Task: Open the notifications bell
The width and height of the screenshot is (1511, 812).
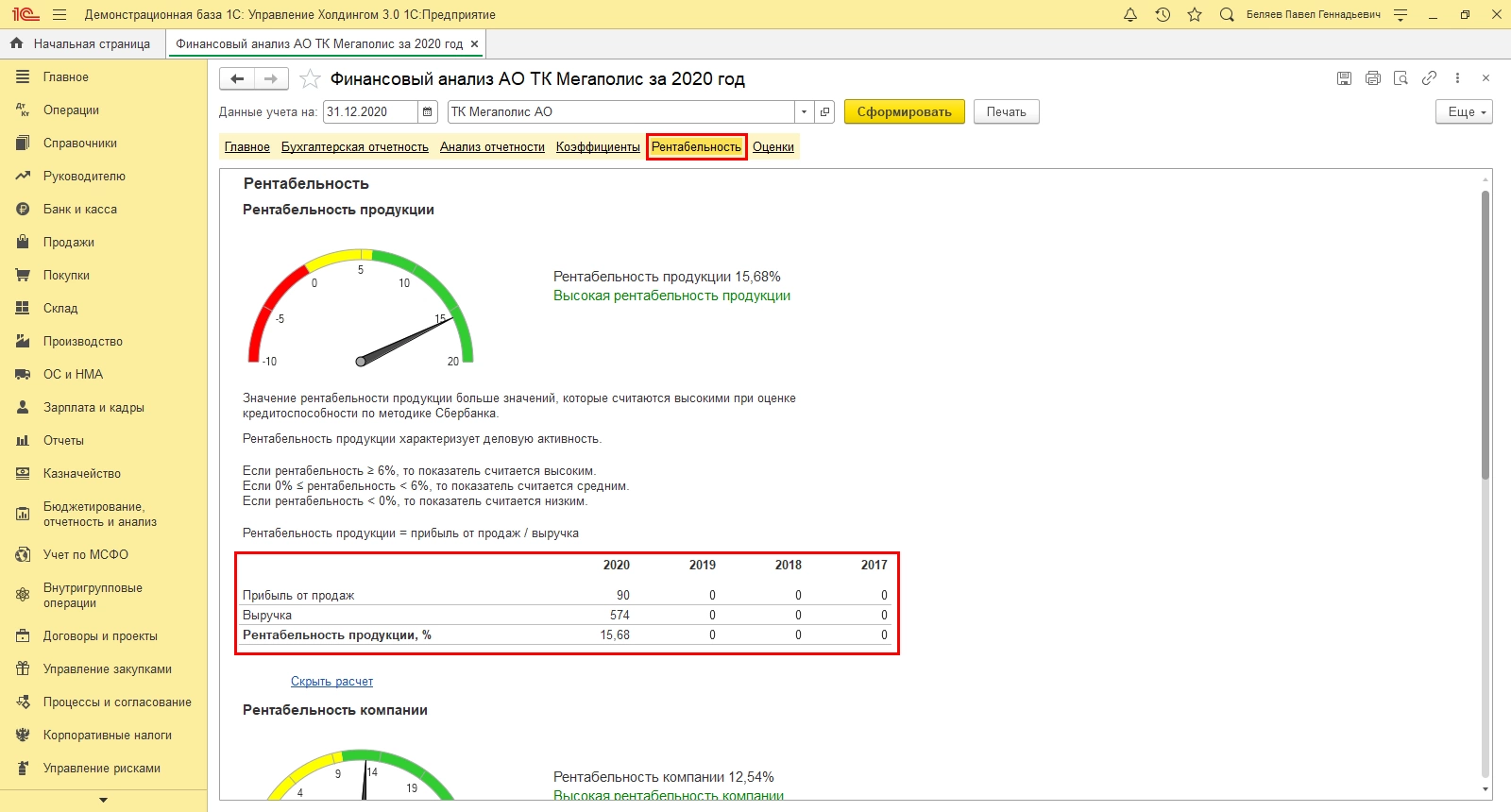Action: (x=1130, y=14)
